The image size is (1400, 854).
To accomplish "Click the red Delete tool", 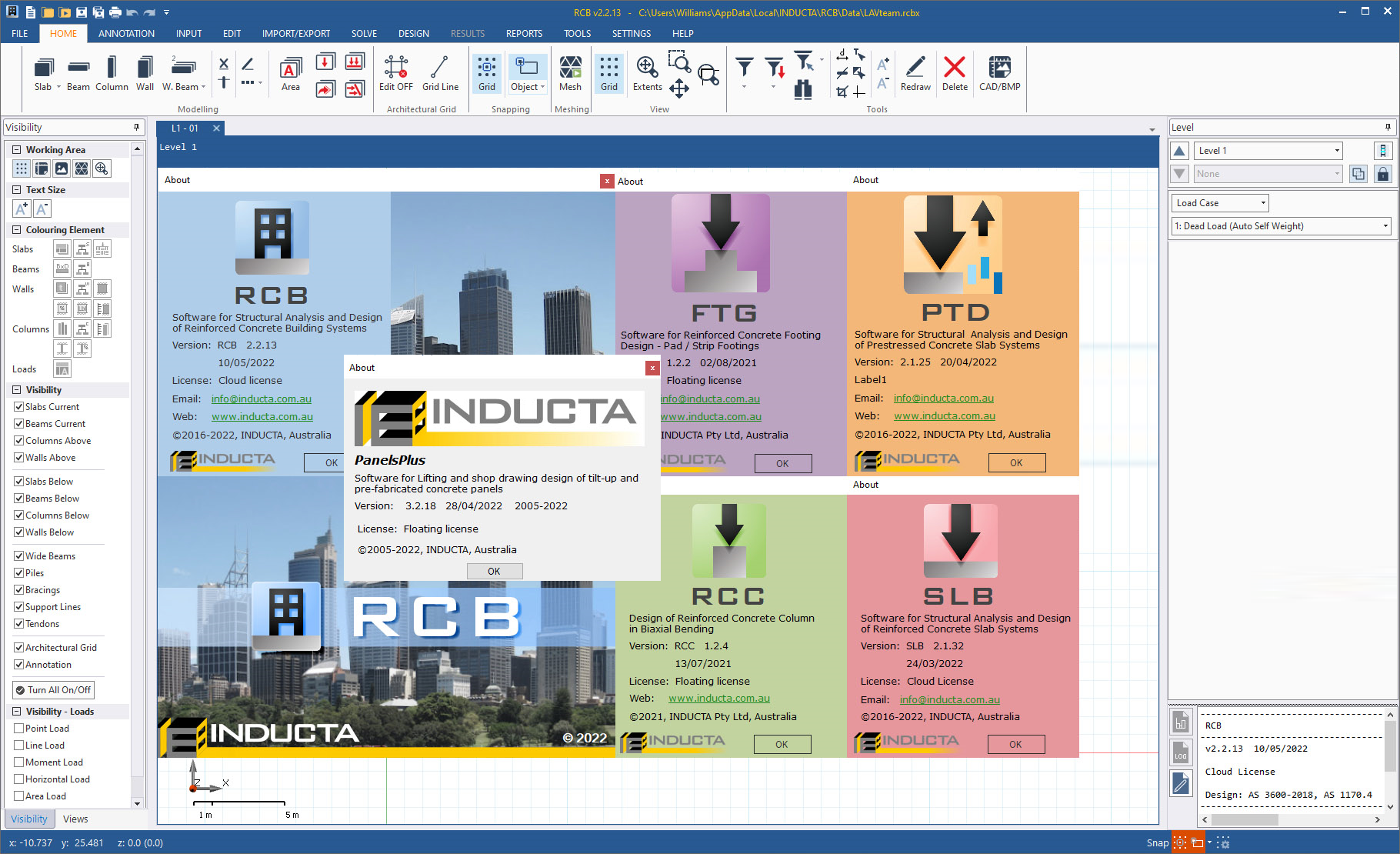I will (955, 74).
